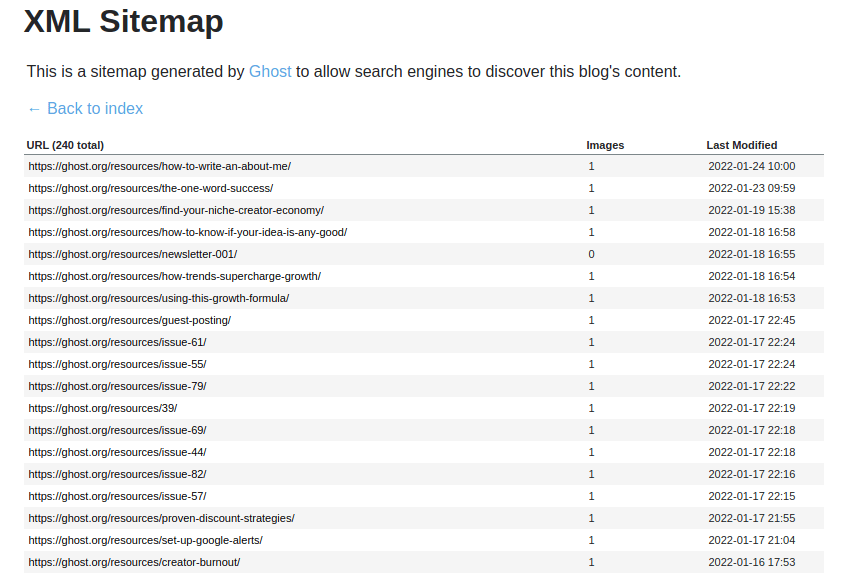This screenshot has height=574, width=844.
Task: Click the image count for how-to-write-an-about-me row
Action: [592, 166]
